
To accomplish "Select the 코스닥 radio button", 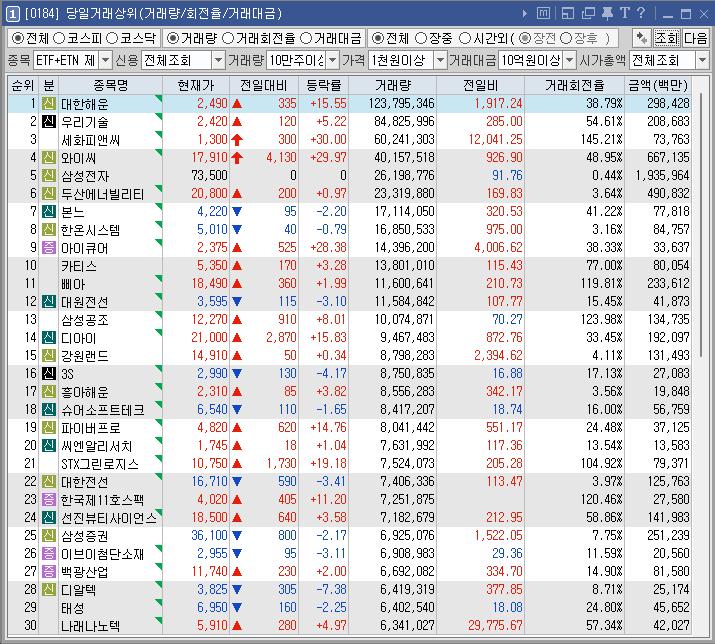I will (112, 38).
